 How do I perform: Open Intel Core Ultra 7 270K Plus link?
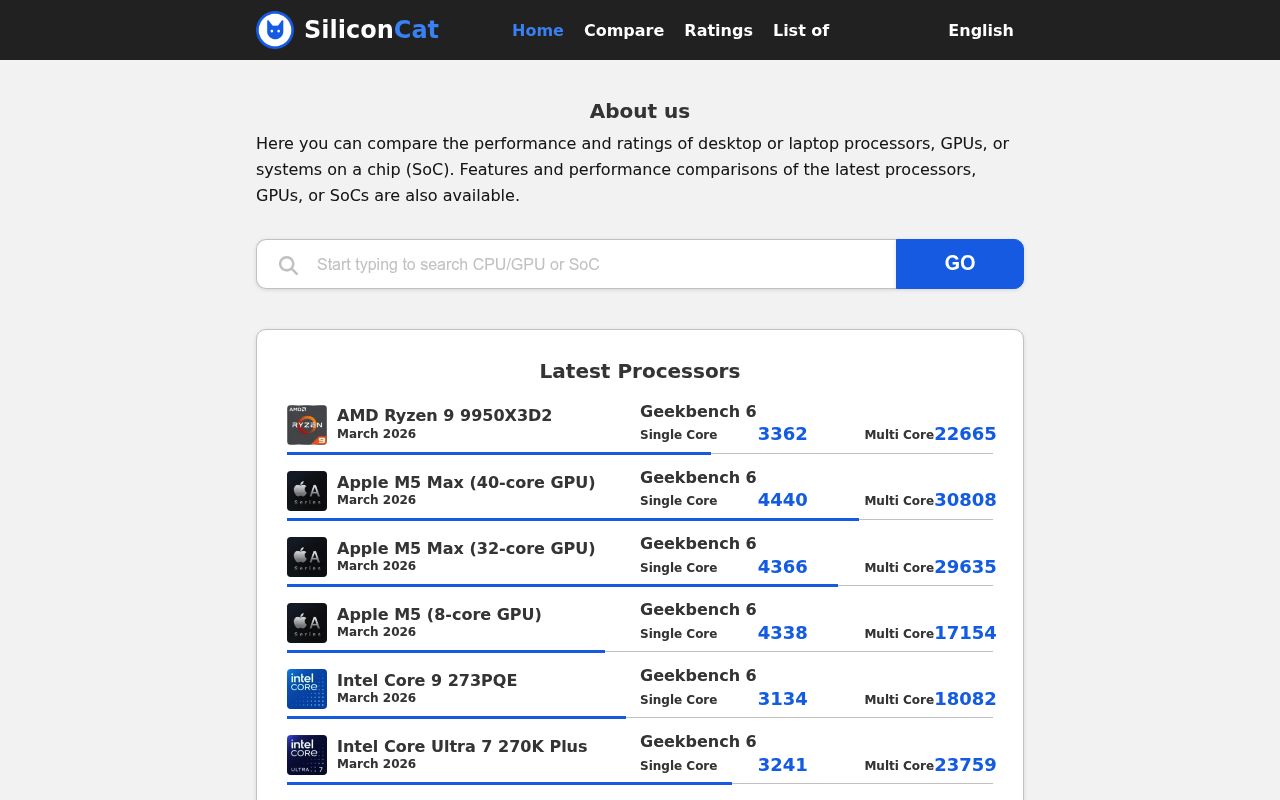click(462, 746)
